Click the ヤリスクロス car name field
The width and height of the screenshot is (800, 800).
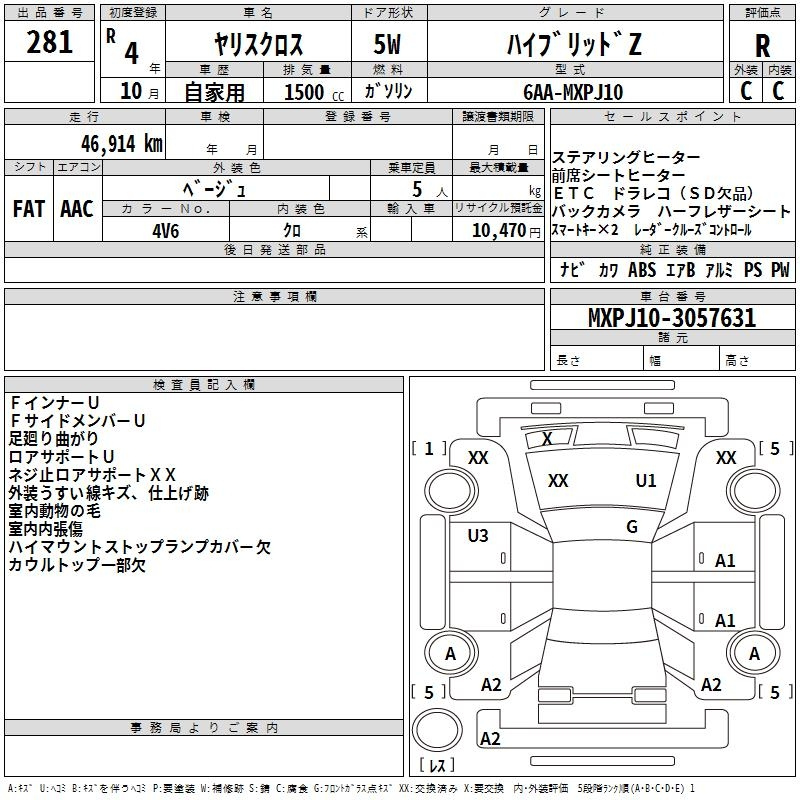(x=258, y=46)
